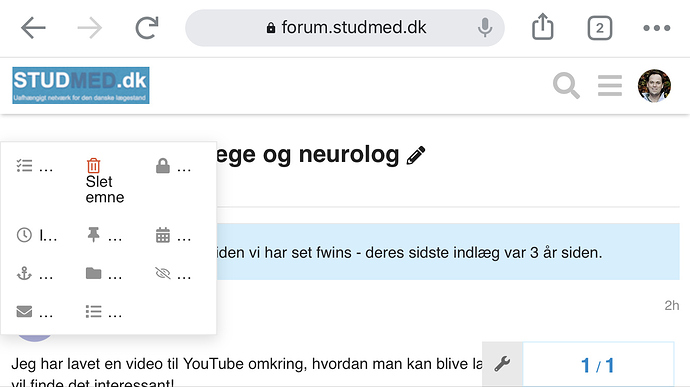Open the tab switcher showing 2
This screenshot has height=387, width=690.
coord(599,28)
